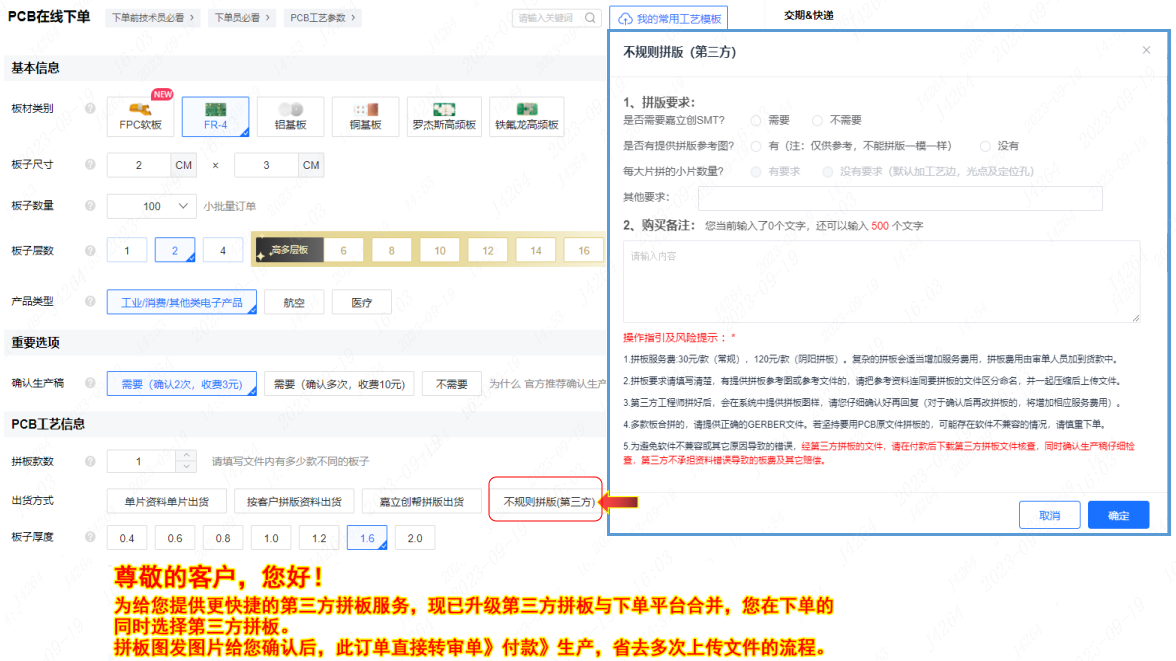Select FPC软板 board material option
The height and width of the screenshot is (661, 1176).
[140, 117]
